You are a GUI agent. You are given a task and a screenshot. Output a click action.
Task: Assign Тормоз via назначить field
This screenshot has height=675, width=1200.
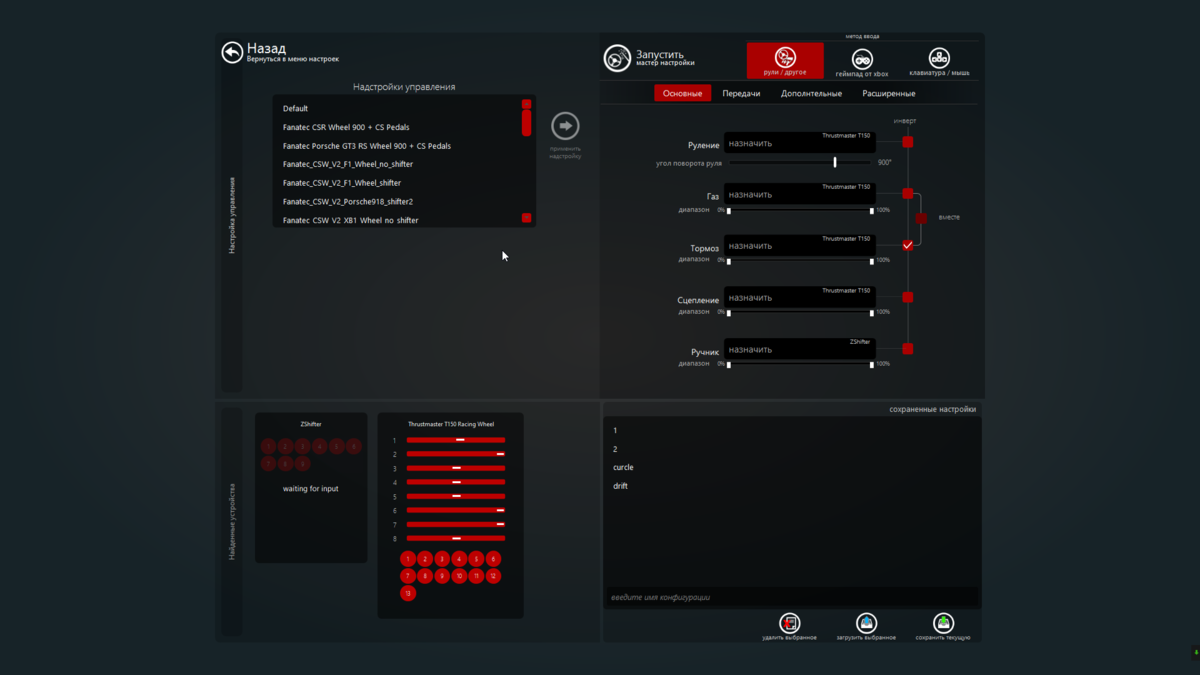pyautogui.click(x=800, y=246)
